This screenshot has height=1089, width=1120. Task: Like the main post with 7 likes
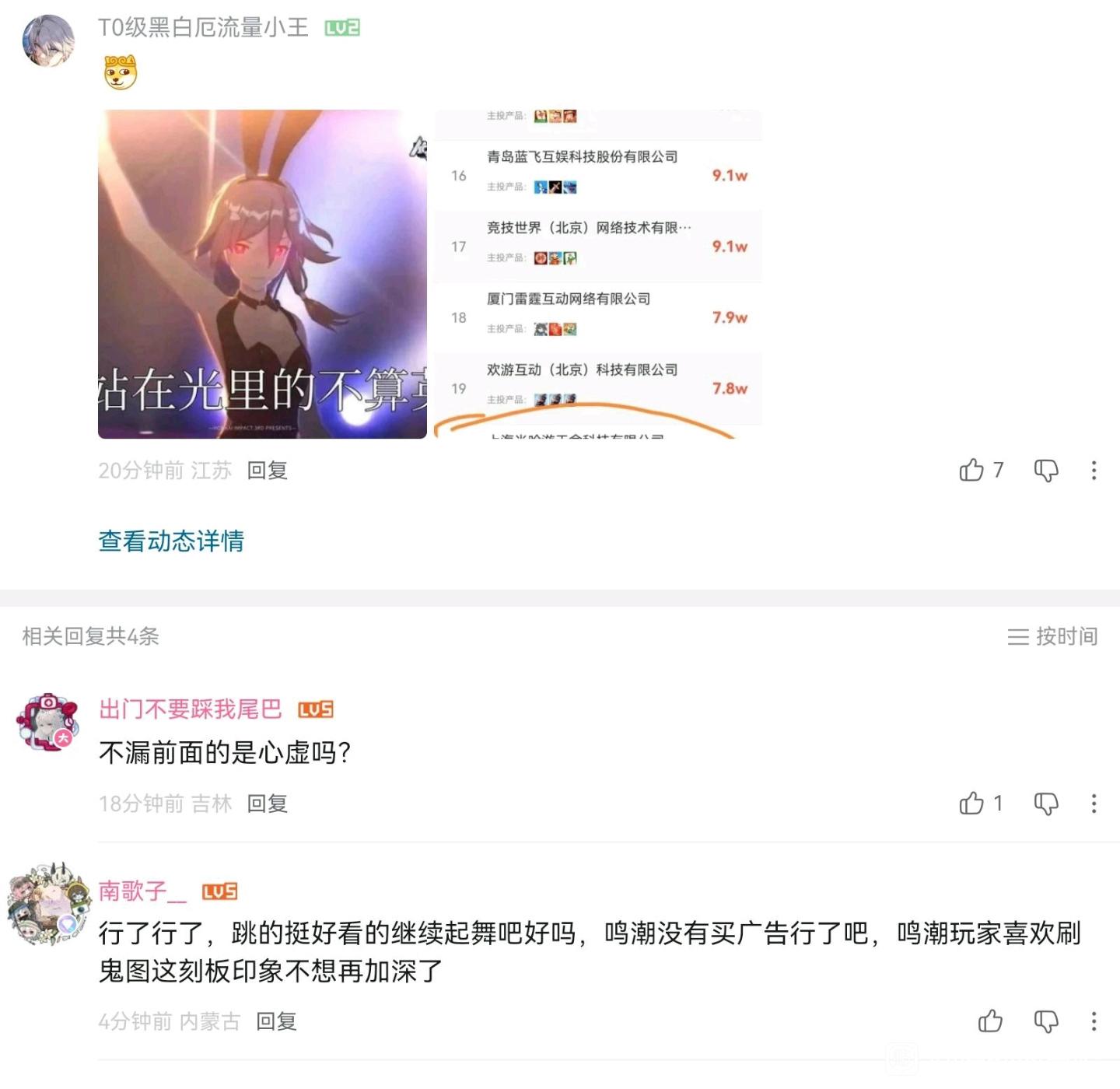click(x=971, y=470)
